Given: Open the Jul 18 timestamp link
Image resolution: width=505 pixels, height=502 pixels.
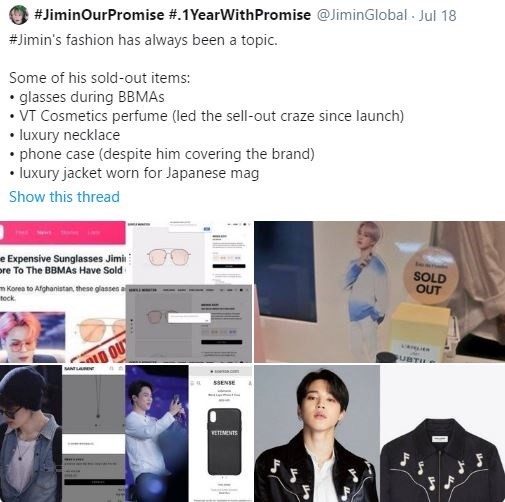Looking at the screenshot, I should point(437,16).
